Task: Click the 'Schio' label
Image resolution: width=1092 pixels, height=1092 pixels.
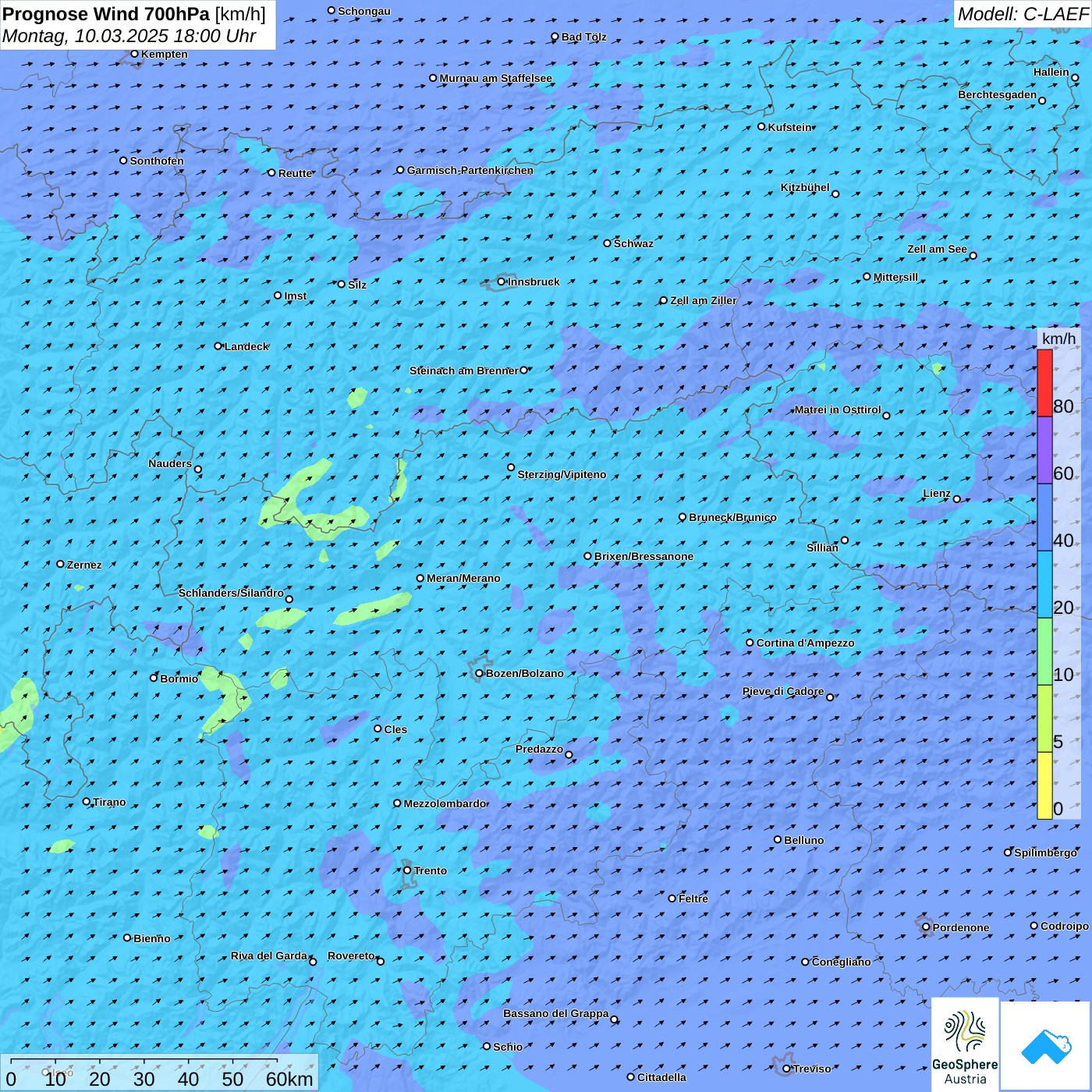Action: 508,1047
